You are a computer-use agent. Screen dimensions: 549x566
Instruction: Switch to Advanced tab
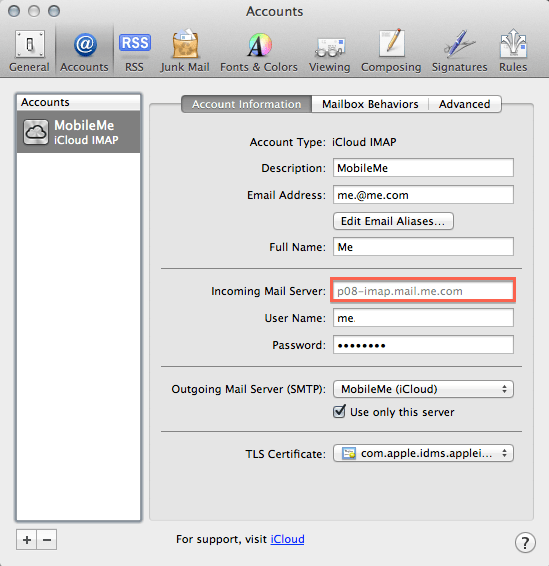click(465, 104)
